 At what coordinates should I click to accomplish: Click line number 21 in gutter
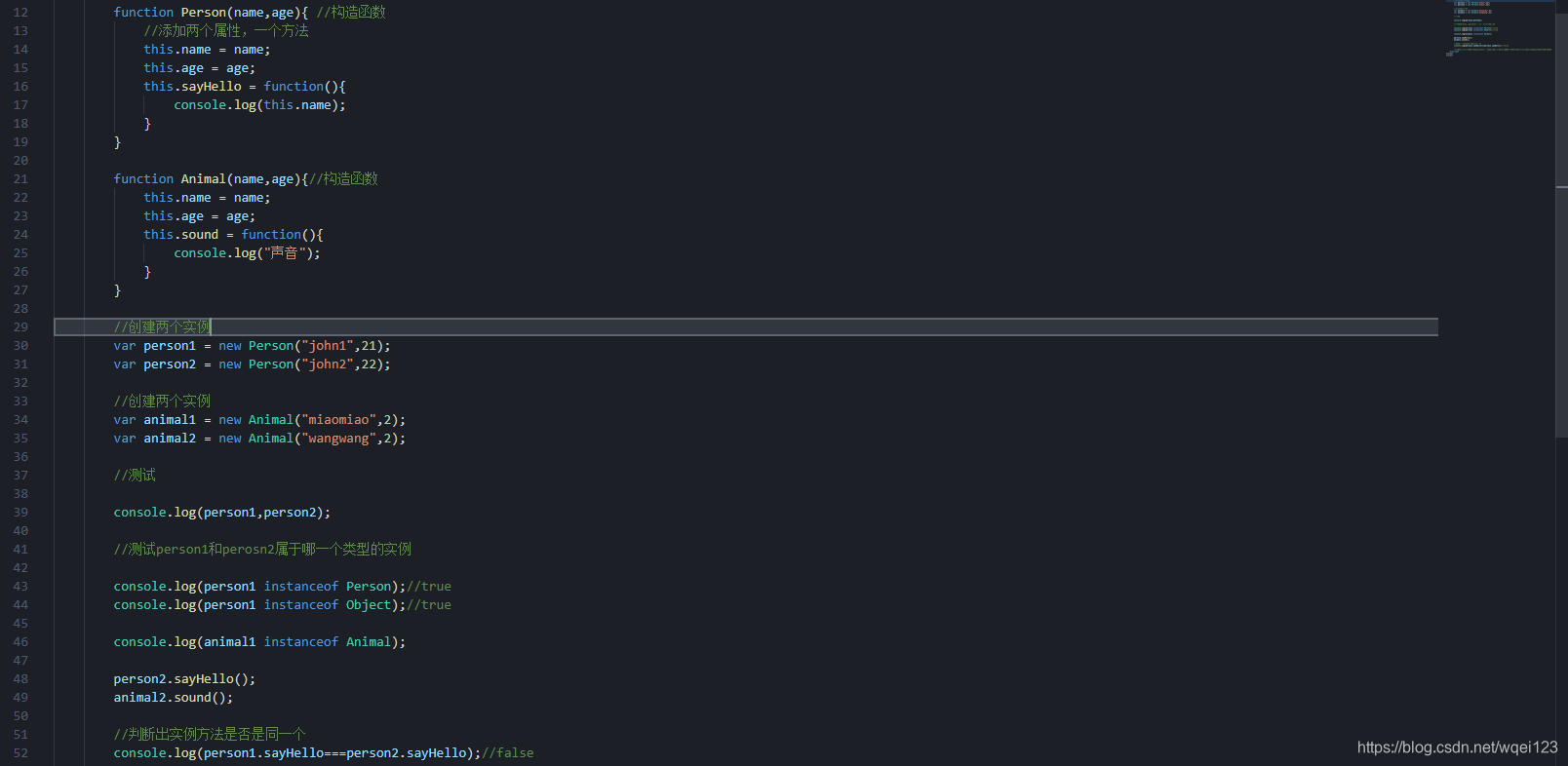20,179
